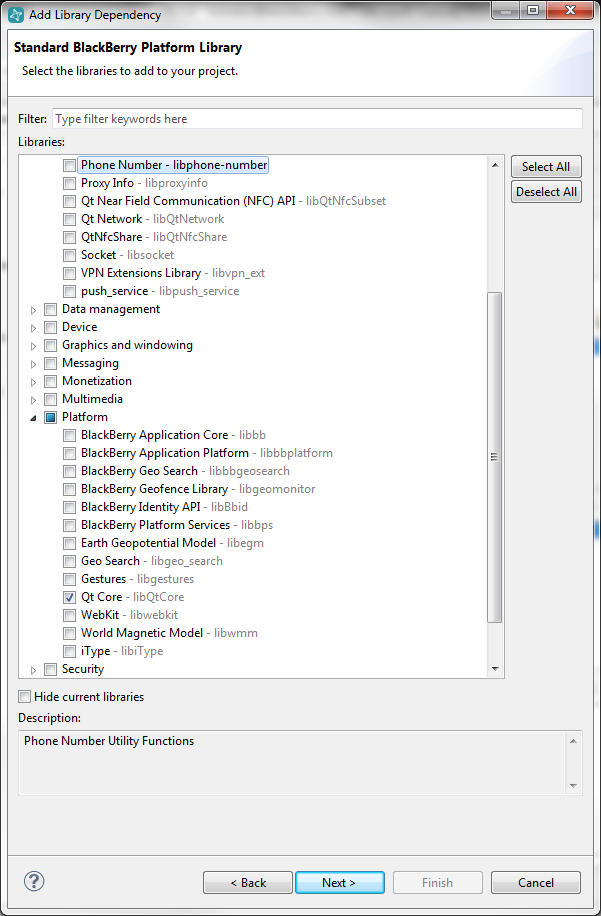Click the libraries list scroll up arrow
This screenshot has width=601, height=916.
coord(495,165)
